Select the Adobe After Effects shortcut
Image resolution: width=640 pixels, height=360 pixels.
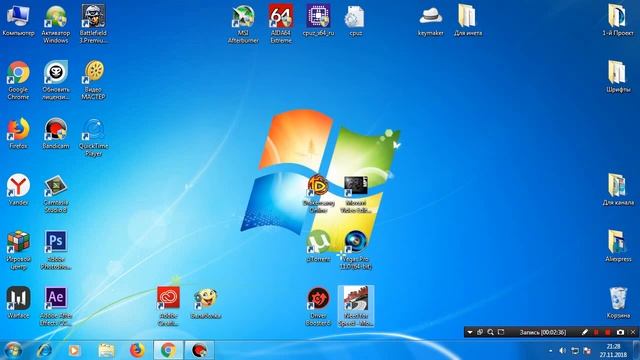pyautogui.click(x=56, y=307)
